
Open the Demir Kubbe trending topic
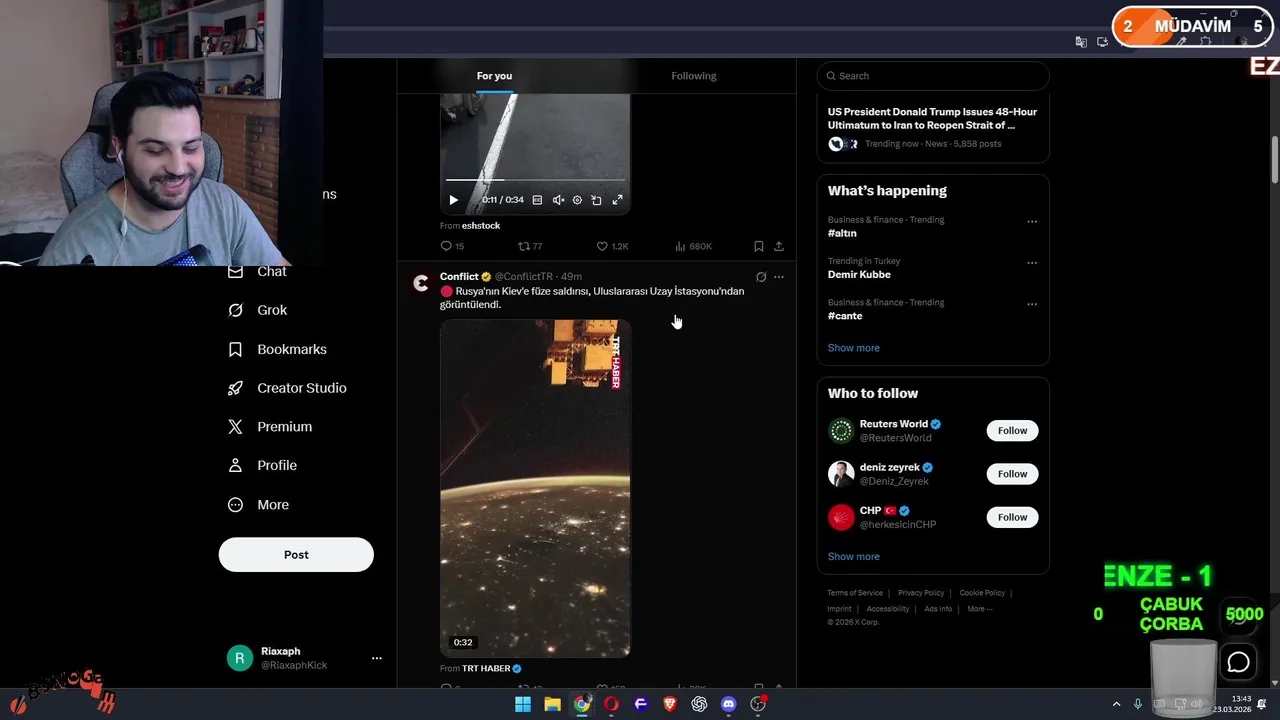[859, 275]
